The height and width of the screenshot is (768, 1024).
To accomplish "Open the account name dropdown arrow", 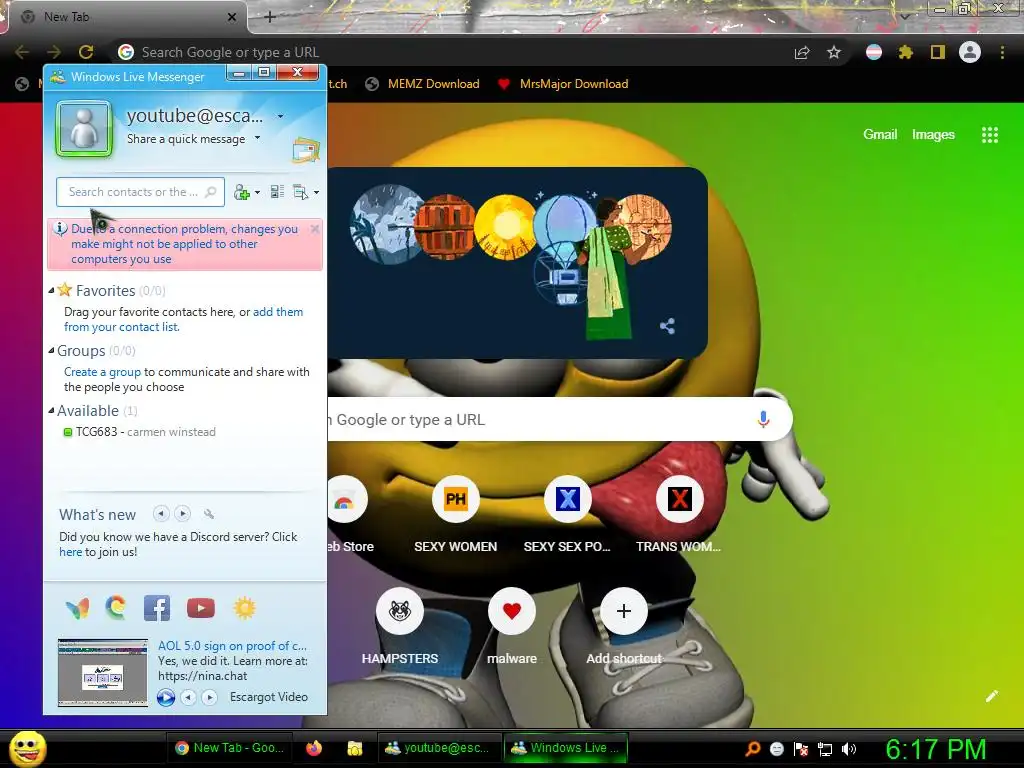I will pos(280,116).
